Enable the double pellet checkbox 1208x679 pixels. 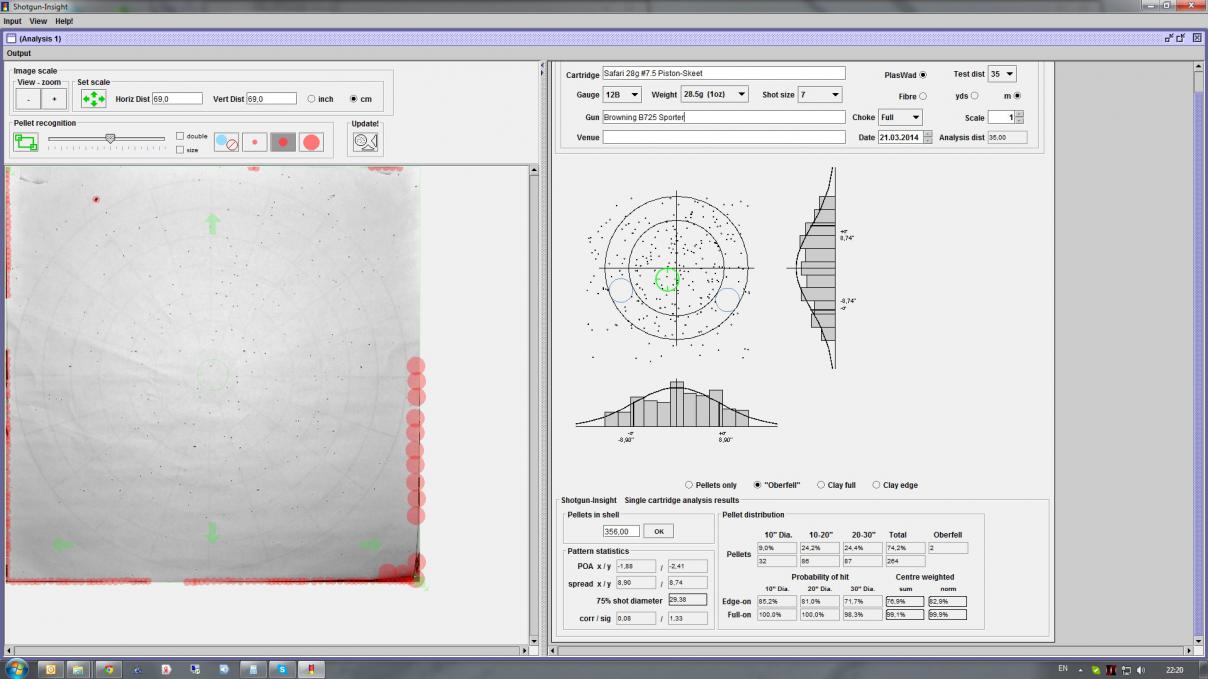click(x=180, y=136)
